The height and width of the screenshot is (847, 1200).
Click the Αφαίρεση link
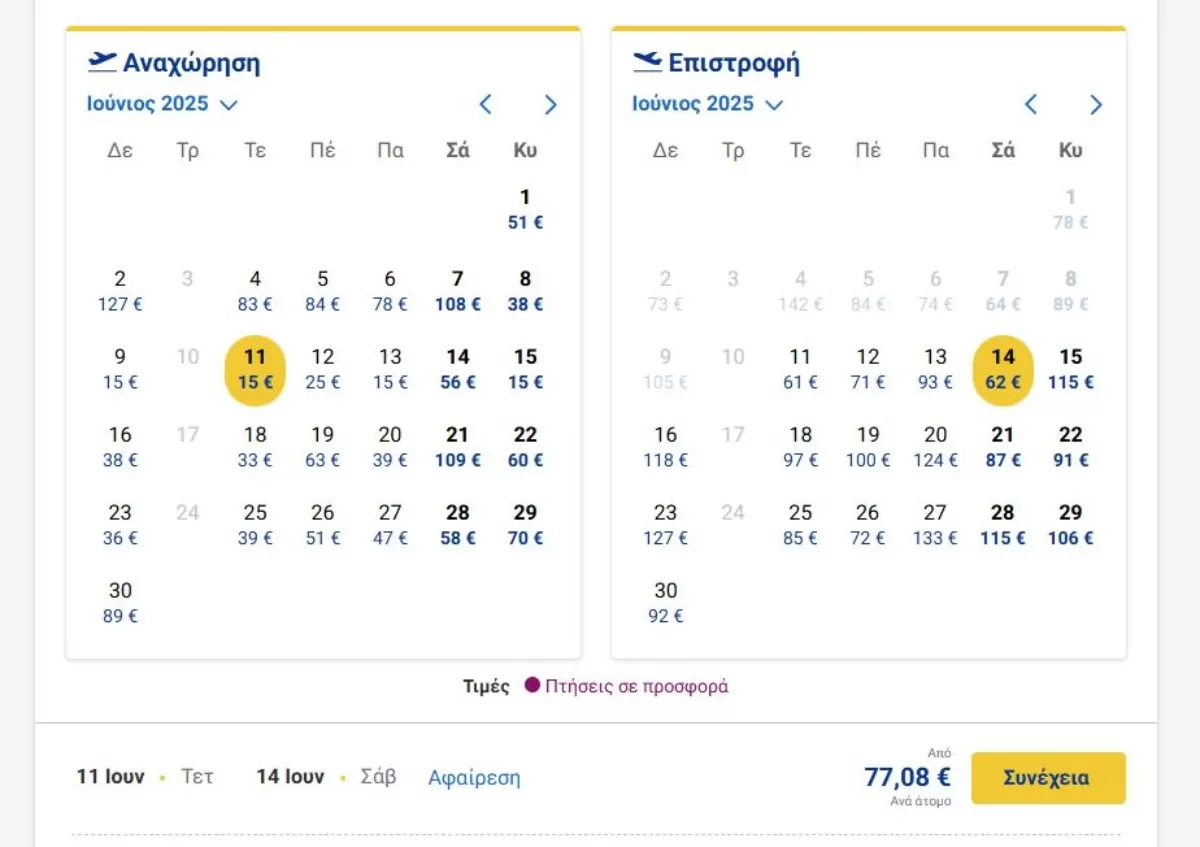pyautogui.click(x=474, y=777)
